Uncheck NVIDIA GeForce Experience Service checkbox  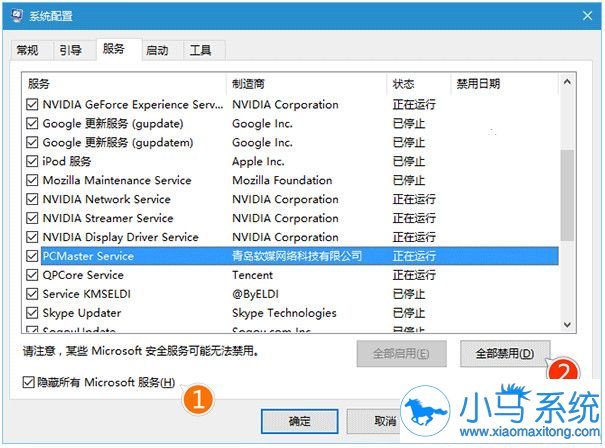tap(32, 105)
